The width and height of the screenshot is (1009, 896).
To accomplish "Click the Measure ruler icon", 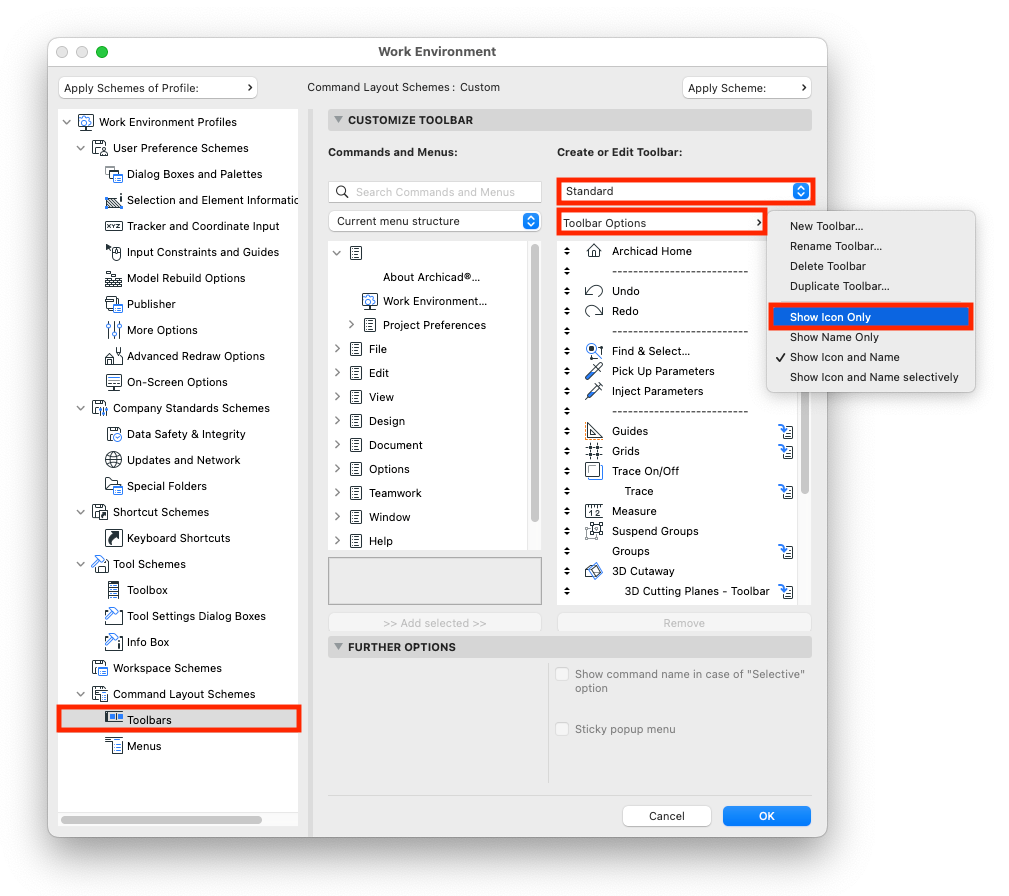I will click(594, 511).
